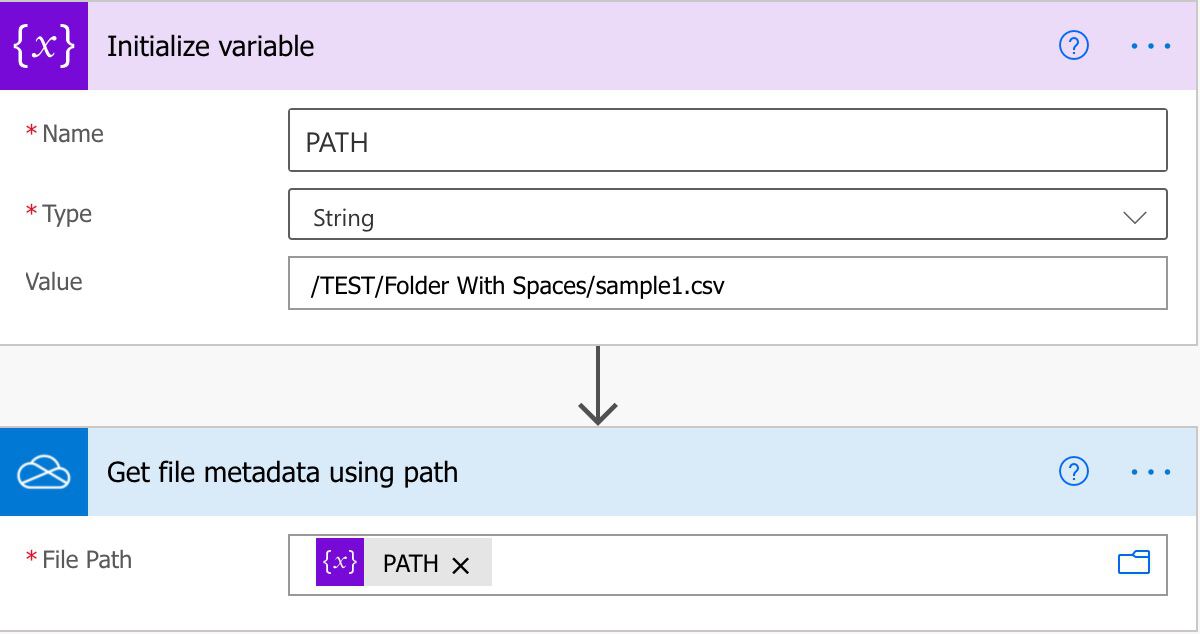Open the Initialize variable ellipsis menu
Image resolution: width=1200 pixels, height=634 pixels.
click(1151, 45)
